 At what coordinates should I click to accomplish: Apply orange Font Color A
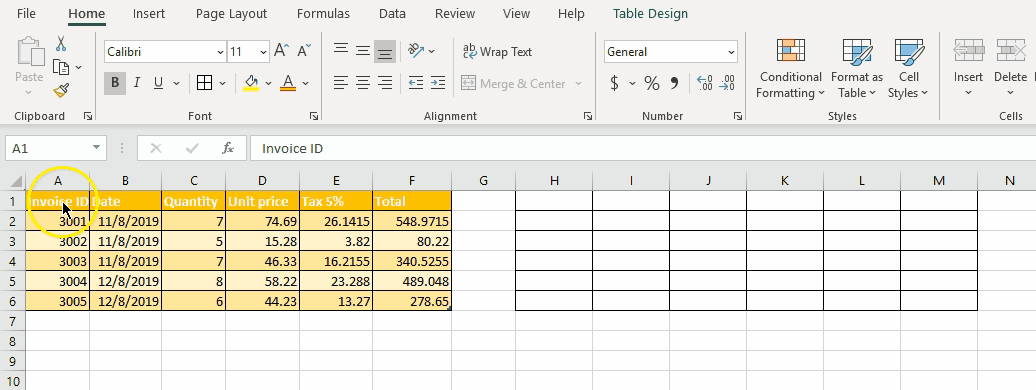tap(287, 83)
